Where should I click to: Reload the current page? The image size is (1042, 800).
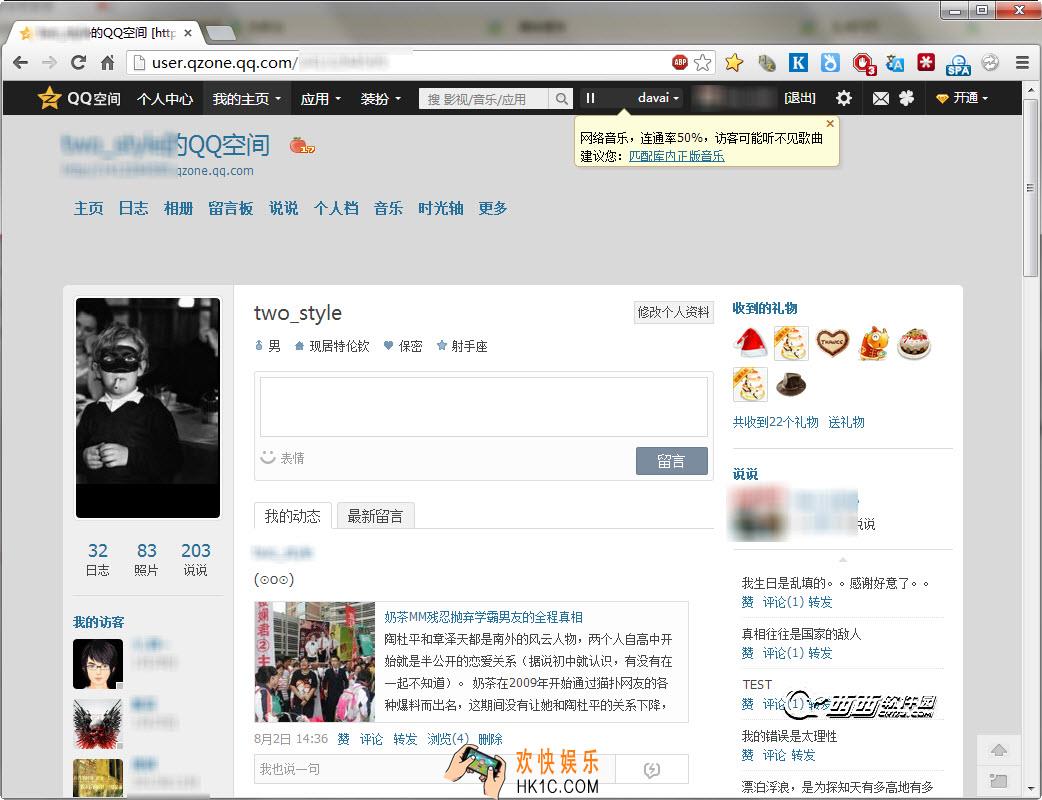(x=78, y=62)
